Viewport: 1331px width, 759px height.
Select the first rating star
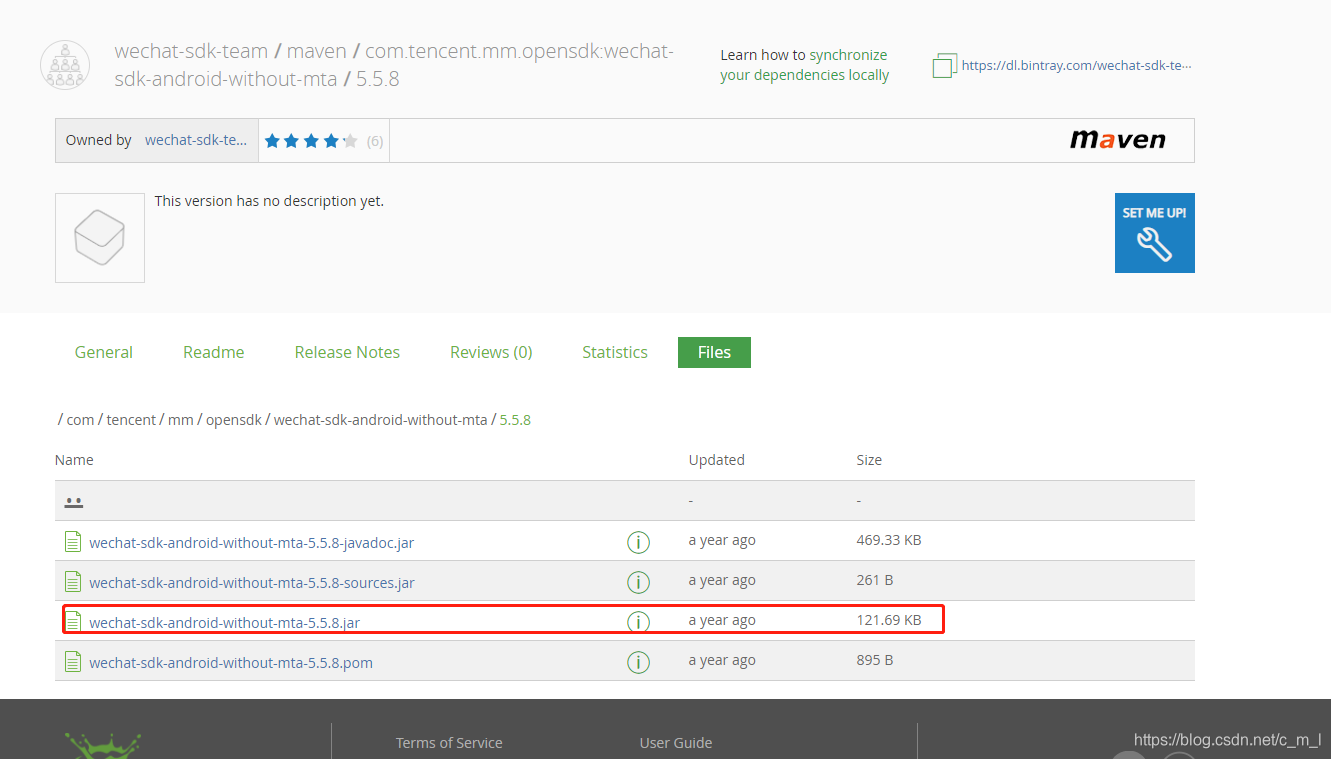(272, 141)
